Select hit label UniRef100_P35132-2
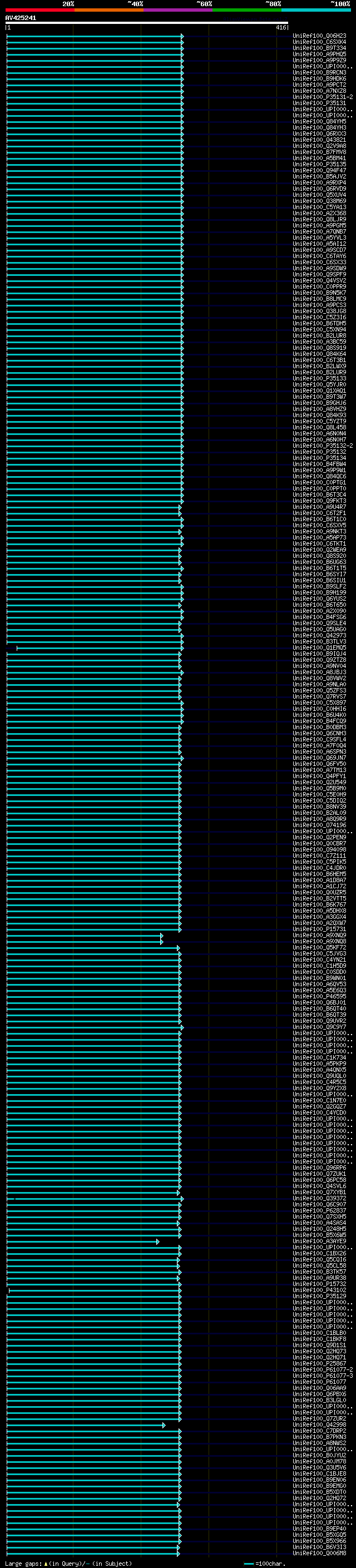The height and width of the screenshot is (1568, 356). (323, 446)
